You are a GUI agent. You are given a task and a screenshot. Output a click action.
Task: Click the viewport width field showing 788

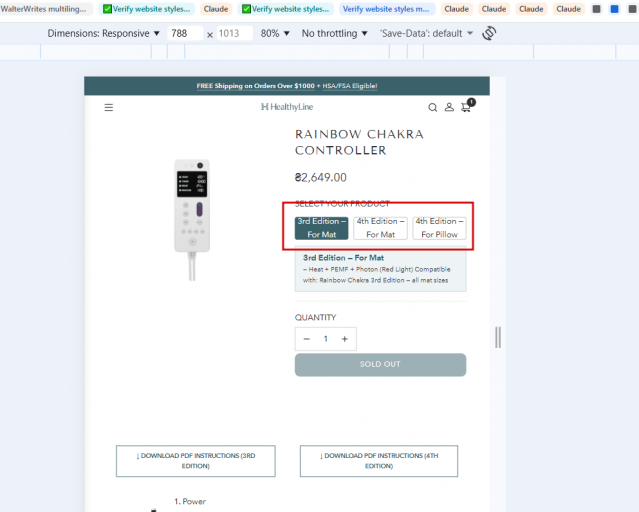tap(185, 33)
